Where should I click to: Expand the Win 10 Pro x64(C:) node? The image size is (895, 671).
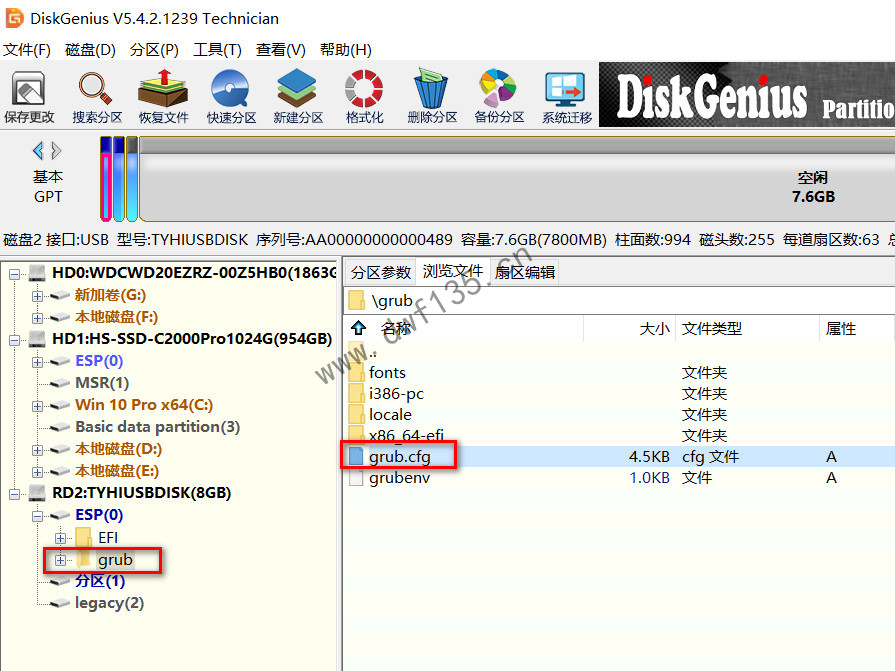click(37, 406)
